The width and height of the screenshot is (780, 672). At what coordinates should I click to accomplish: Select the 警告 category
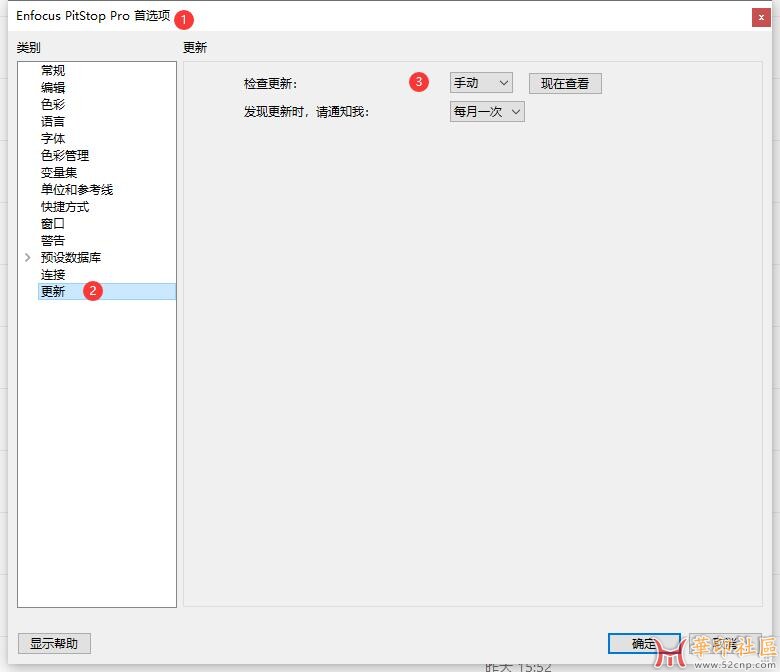point(53,241)
